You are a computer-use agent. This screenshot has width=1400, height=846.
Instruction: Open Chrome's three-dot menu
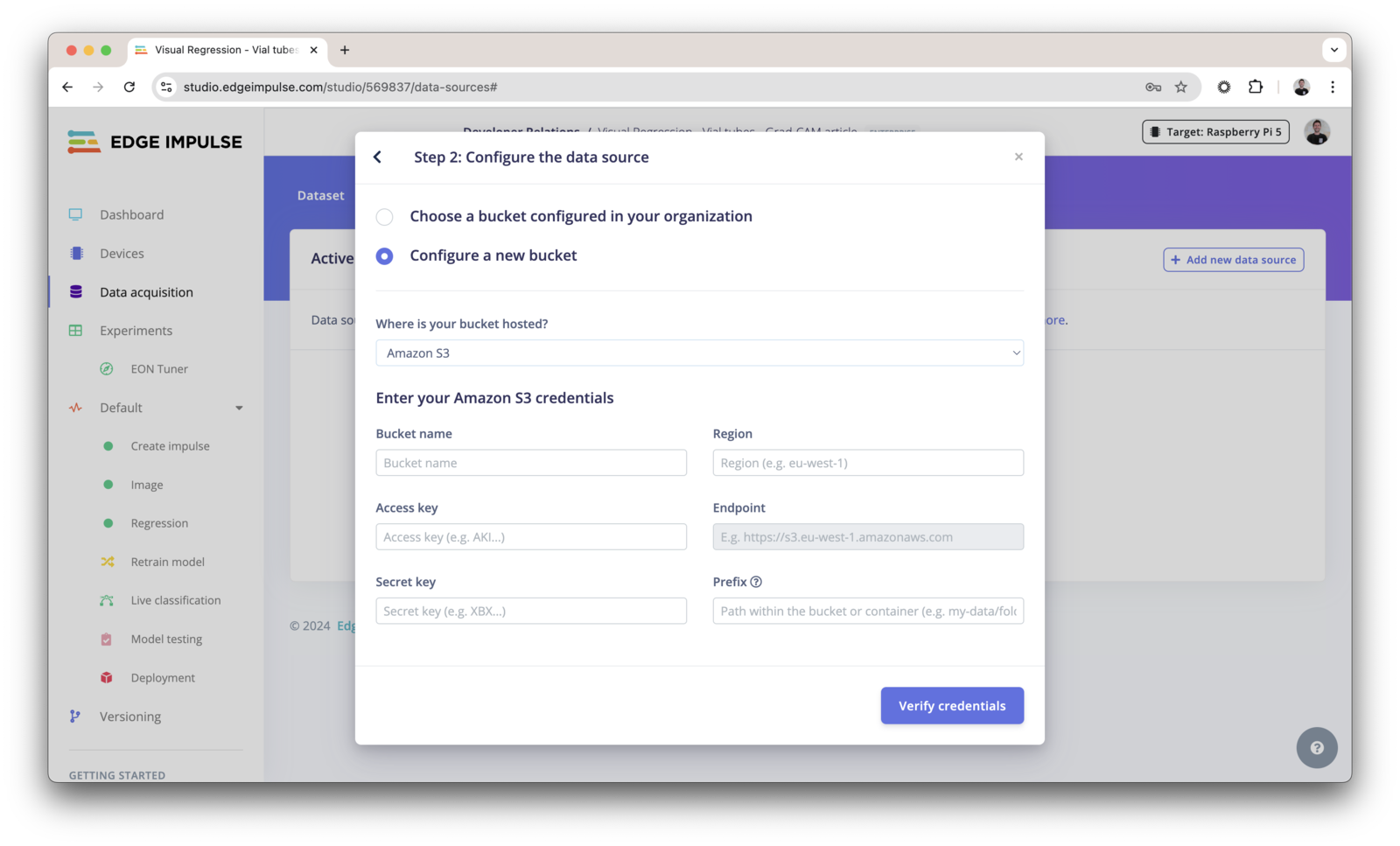pos(1333,87)
